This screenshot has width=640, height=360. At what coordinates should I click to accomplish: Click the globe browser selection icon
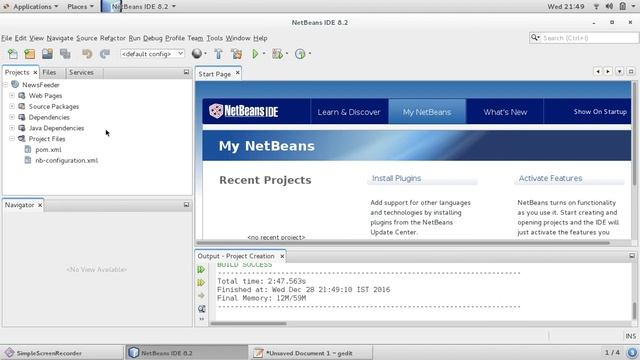197,53
